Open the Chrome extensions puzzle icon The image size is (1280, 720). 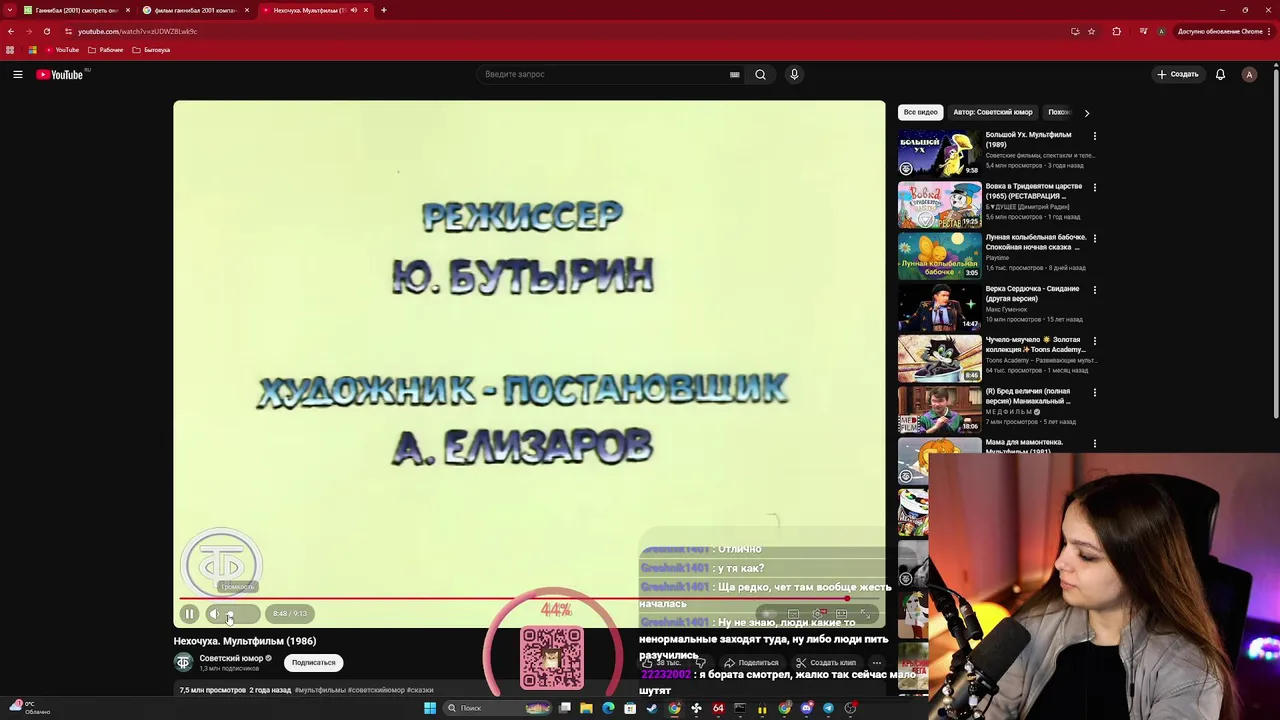click(1116, 31)
